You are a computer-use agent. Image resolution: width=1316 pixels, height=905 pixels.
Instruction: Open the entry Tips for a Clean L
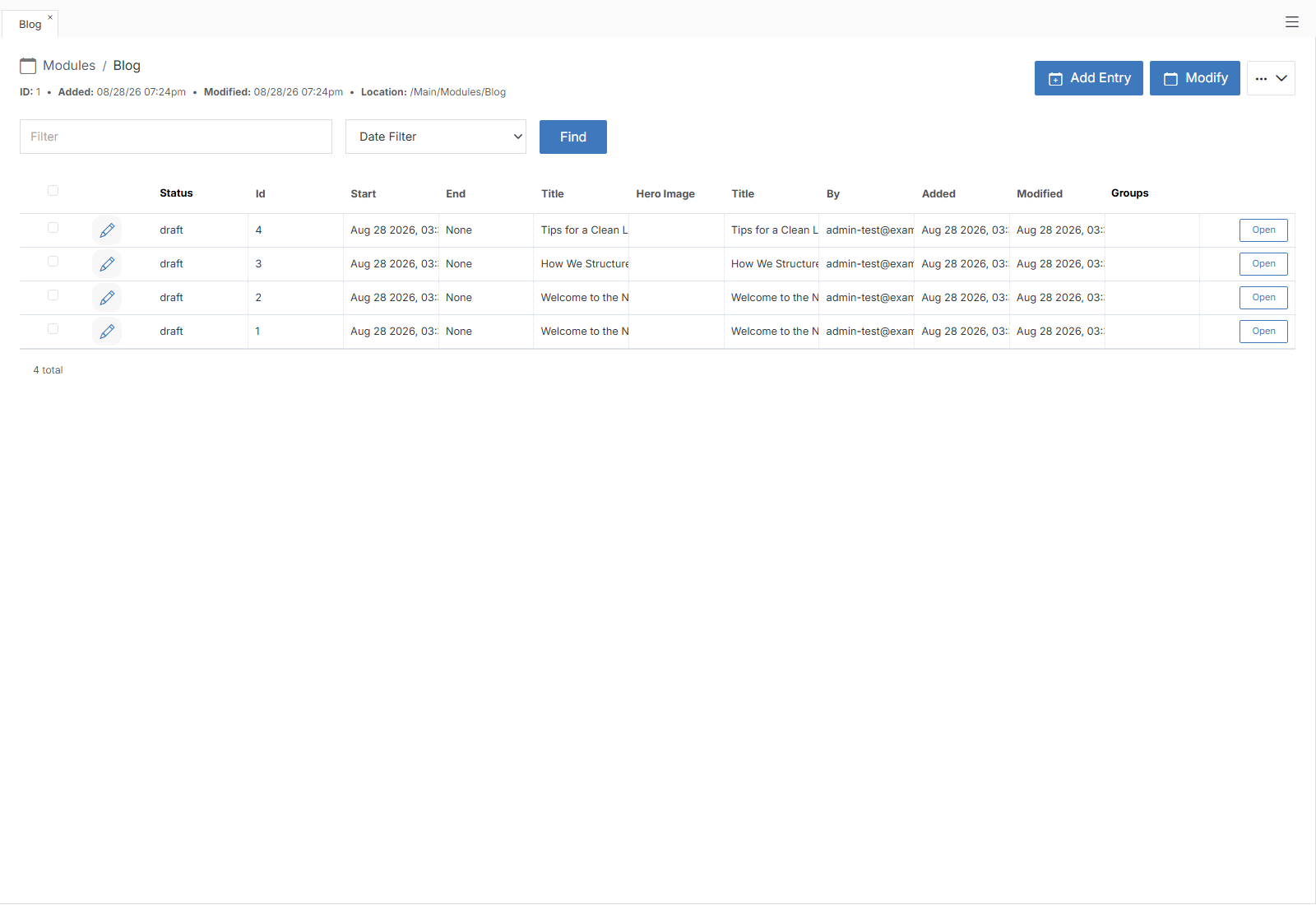[1263, 230]
